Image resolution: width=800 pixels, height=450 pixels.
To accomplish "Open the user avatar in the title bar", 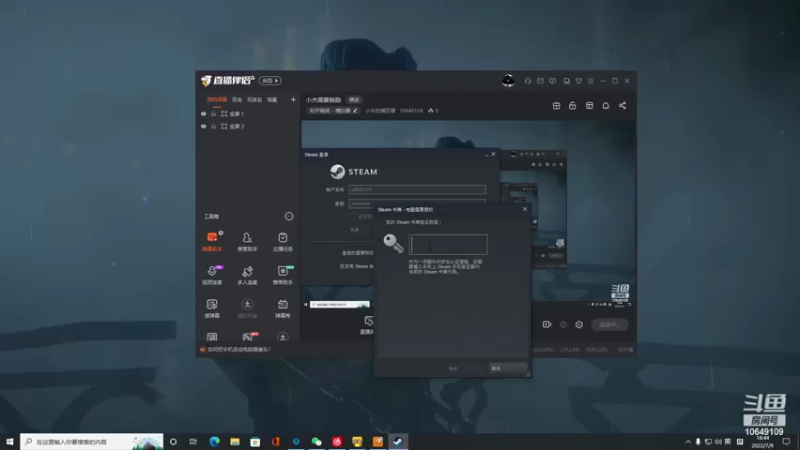I will [x=508, y=81].
